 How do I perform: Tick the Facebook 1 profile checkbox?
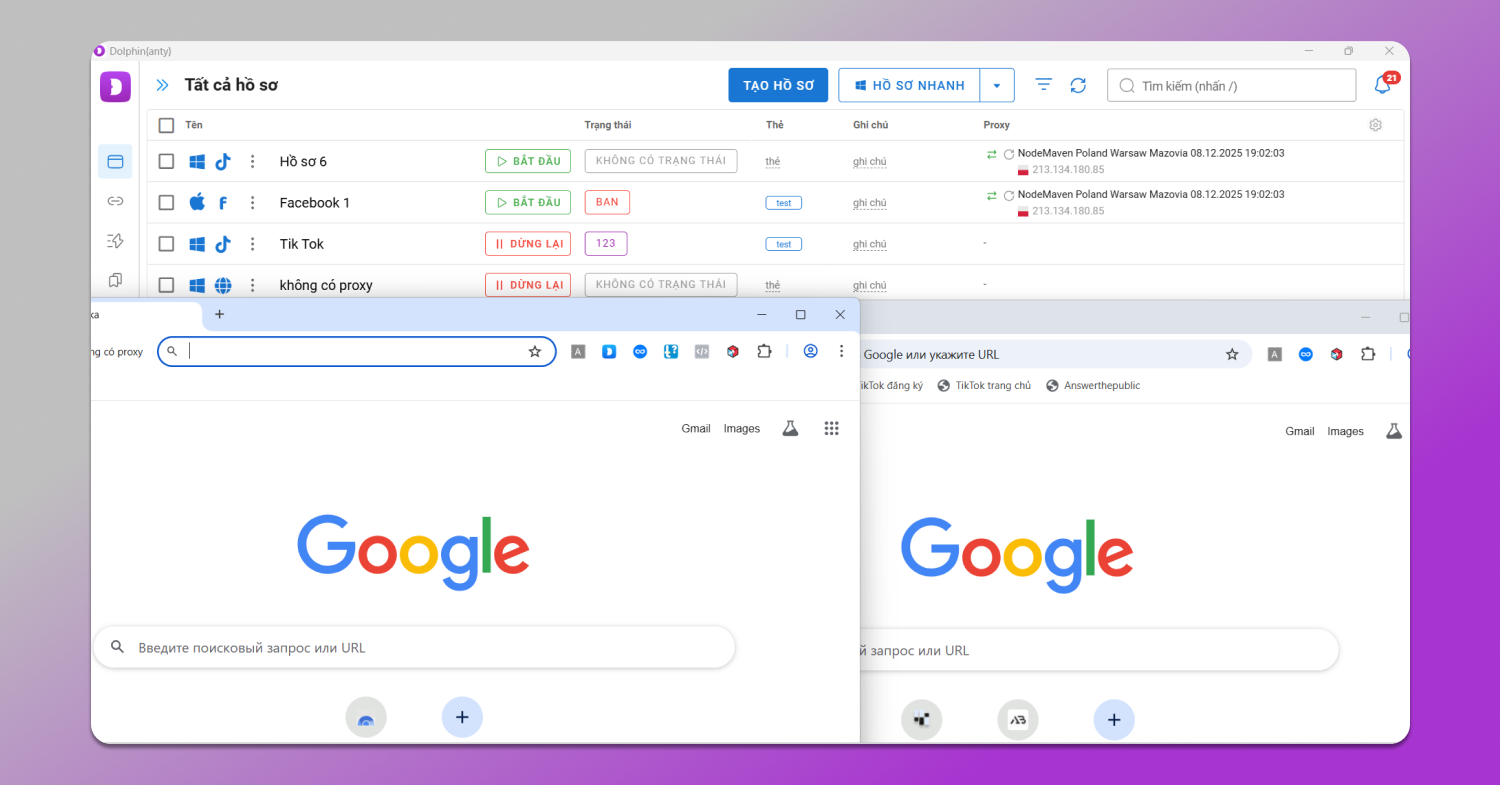[166, 202]
